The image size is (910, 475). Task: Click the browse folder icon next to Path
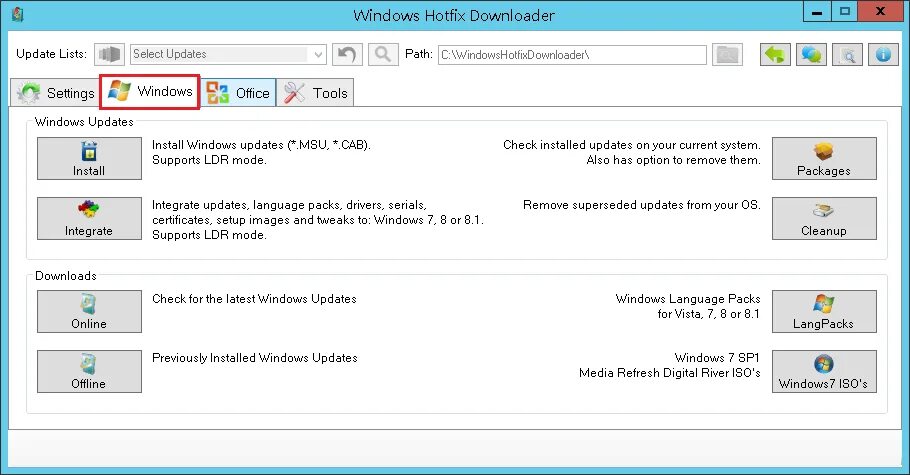(x=727, y=55)
